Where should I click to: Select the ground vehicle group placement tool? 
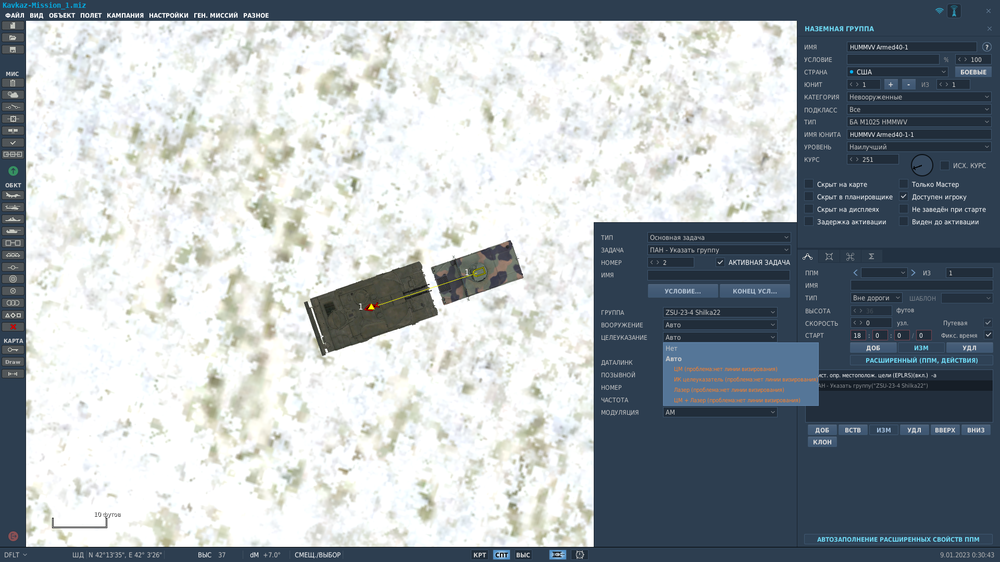click(13, 231)
